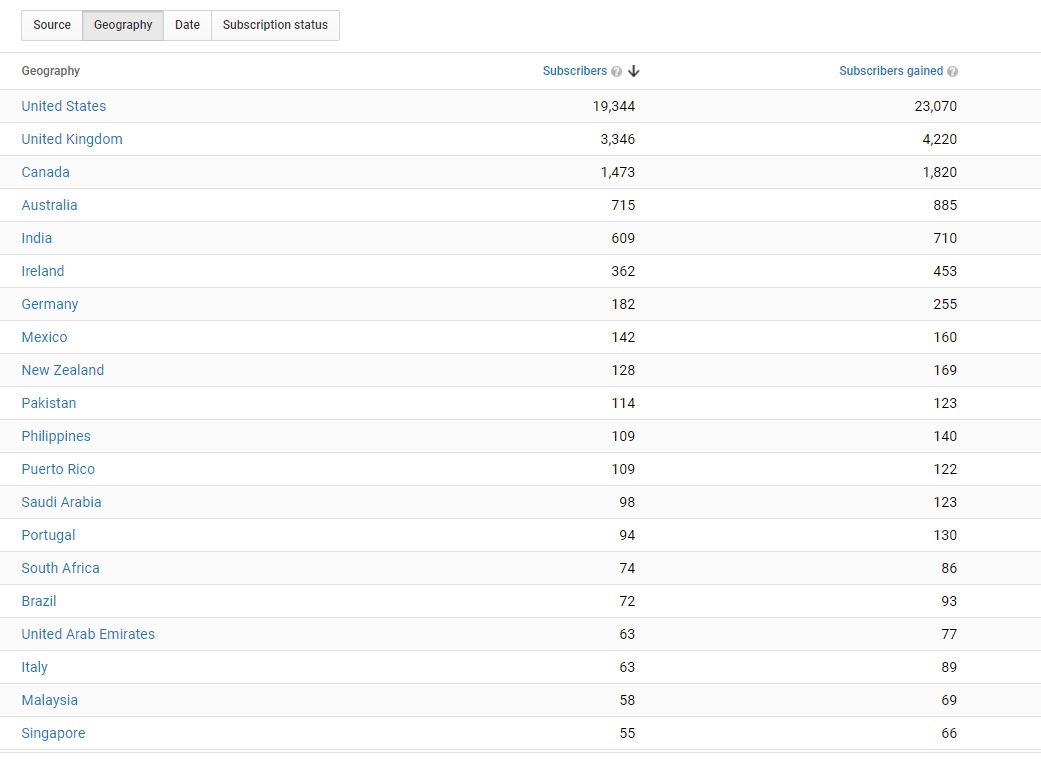Open help icon next to Subscribers gained

[952, 72]
